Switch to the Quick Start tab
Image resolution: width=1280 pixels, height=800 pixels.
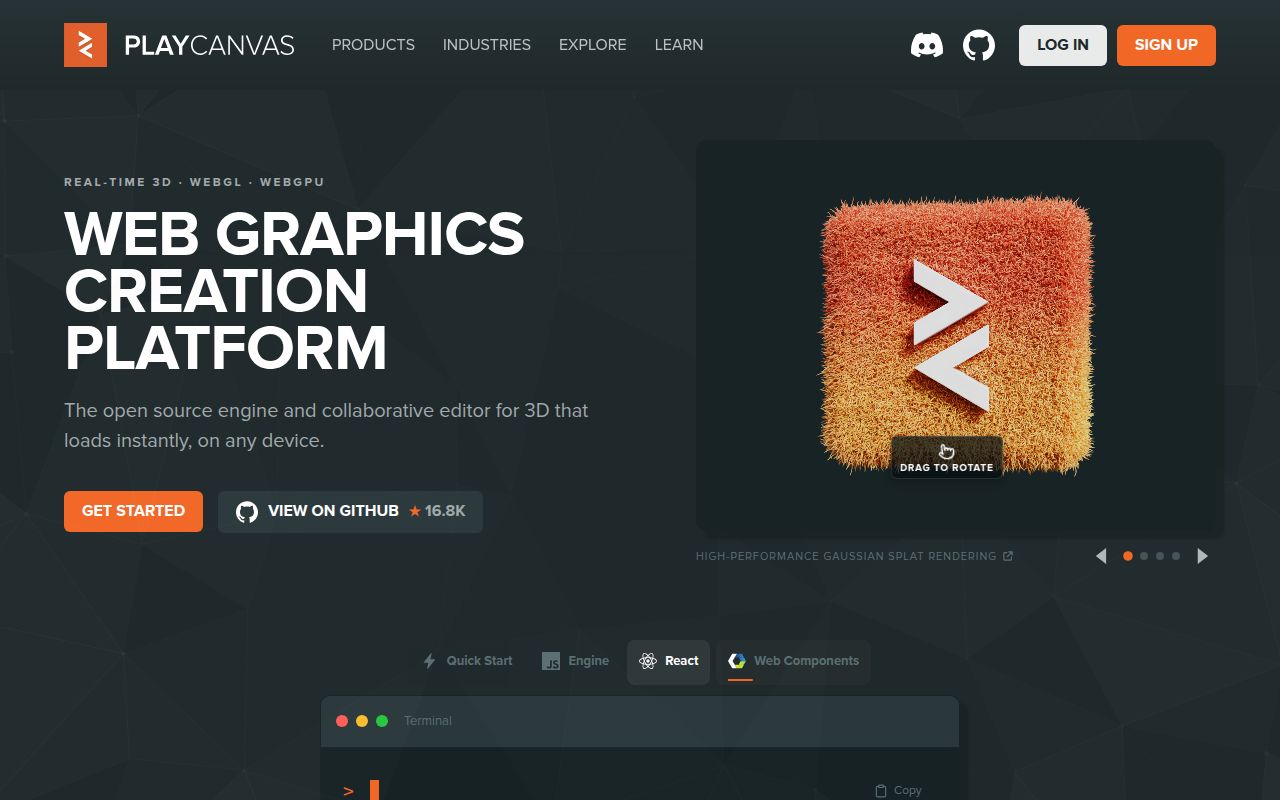tap(468, 661)
